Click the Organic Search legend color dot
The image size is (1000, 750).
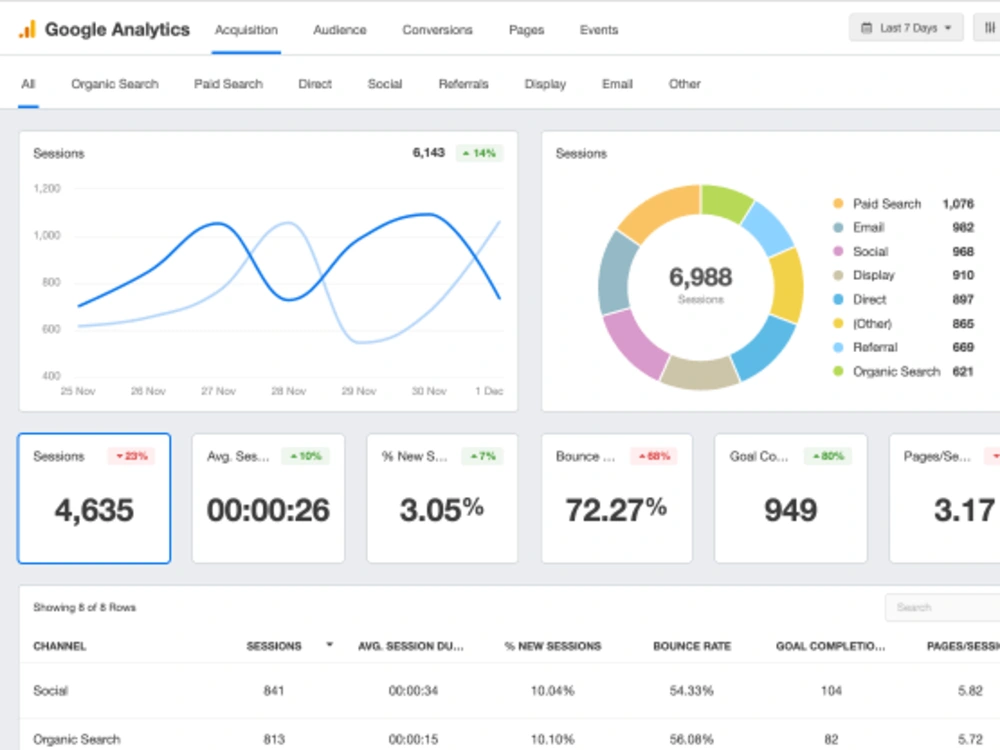(x=838, y=371)
